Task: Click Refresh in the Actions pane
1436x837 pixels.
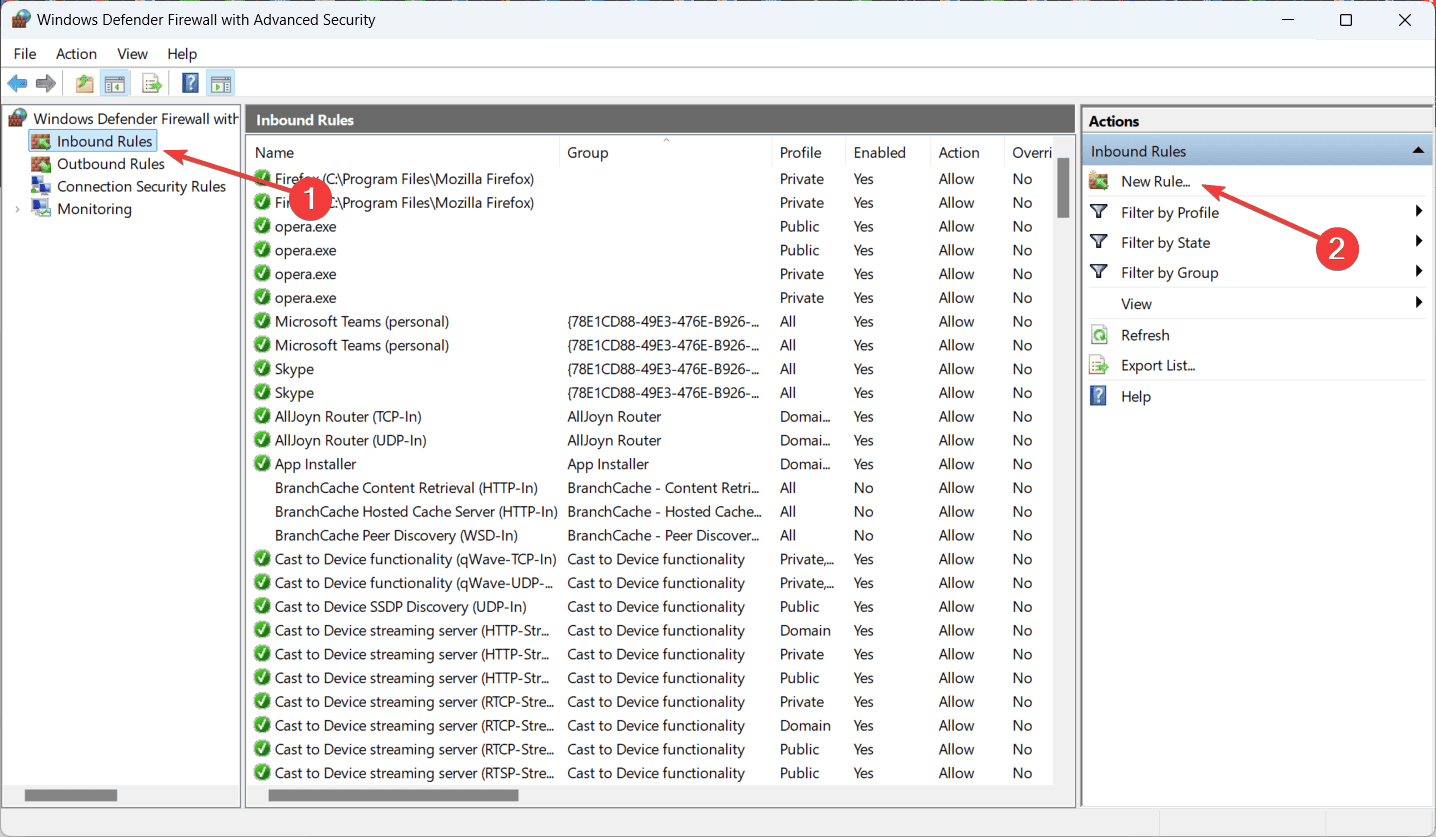Action: pyautogui.click(x=1145, y=335)
